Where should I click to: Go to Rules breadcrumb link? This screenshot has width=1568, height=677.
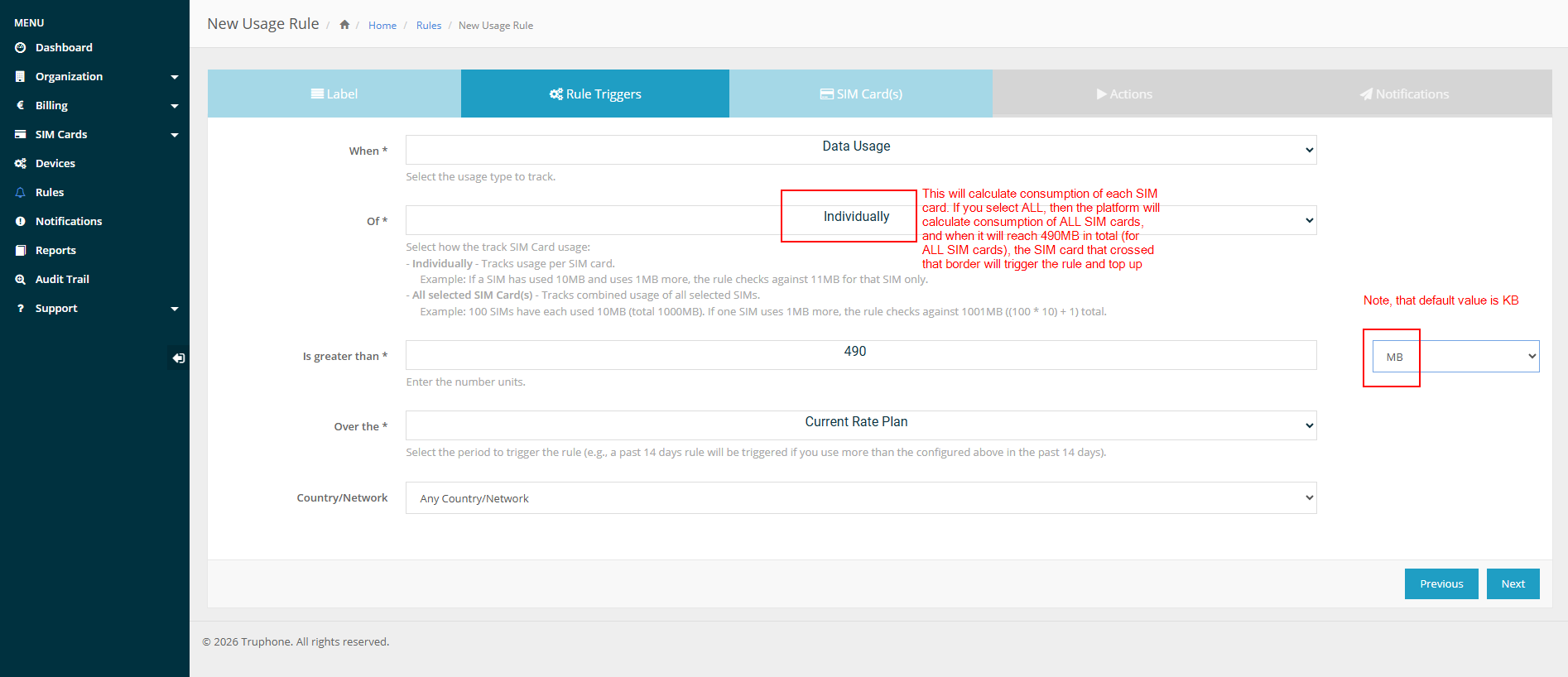click(428, 26)
